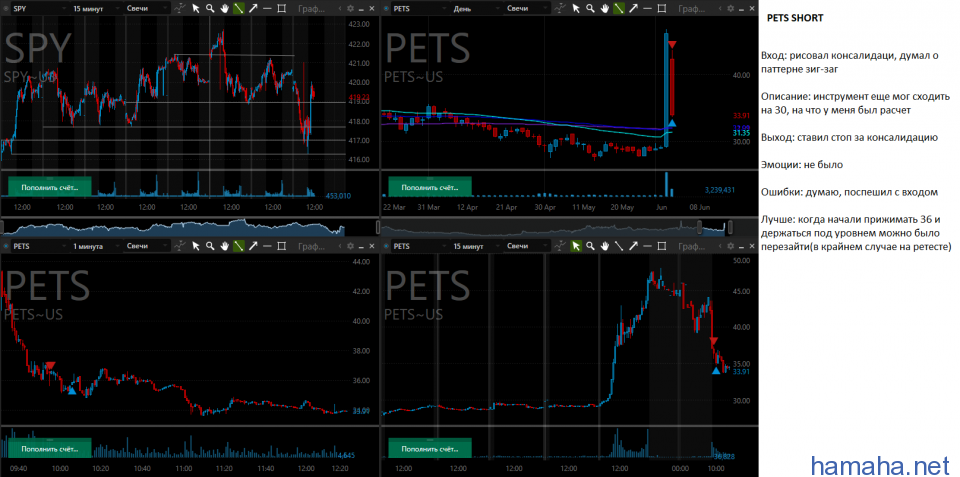Screen dimensions: 960x477
Task: Open settings gear of SPY chart
Action: pos(350,9)
